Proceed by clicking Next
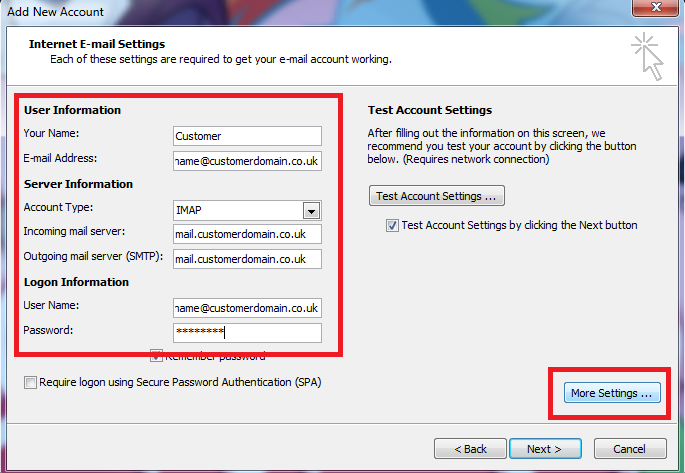Screen dimensions: 685x473 [x=543, y=449]
